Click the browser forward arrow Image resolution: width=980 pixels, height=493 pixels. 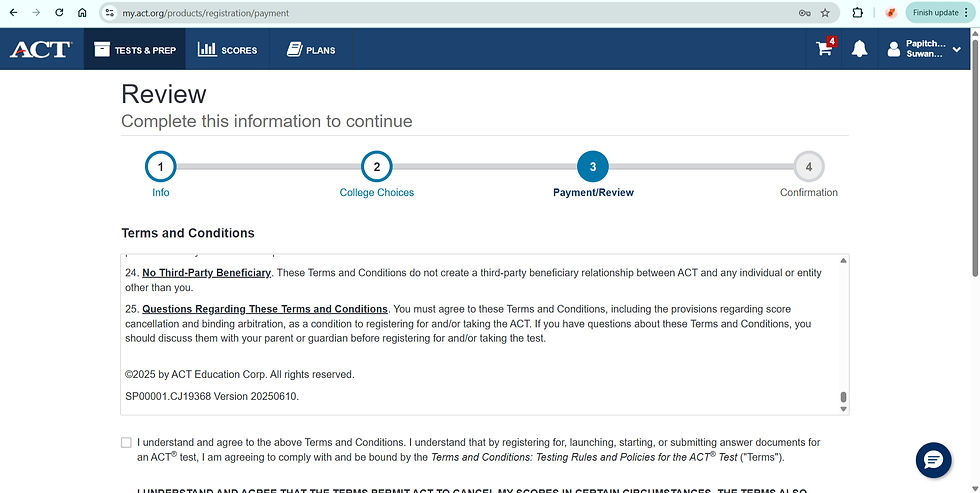click(x=36, y=12)
